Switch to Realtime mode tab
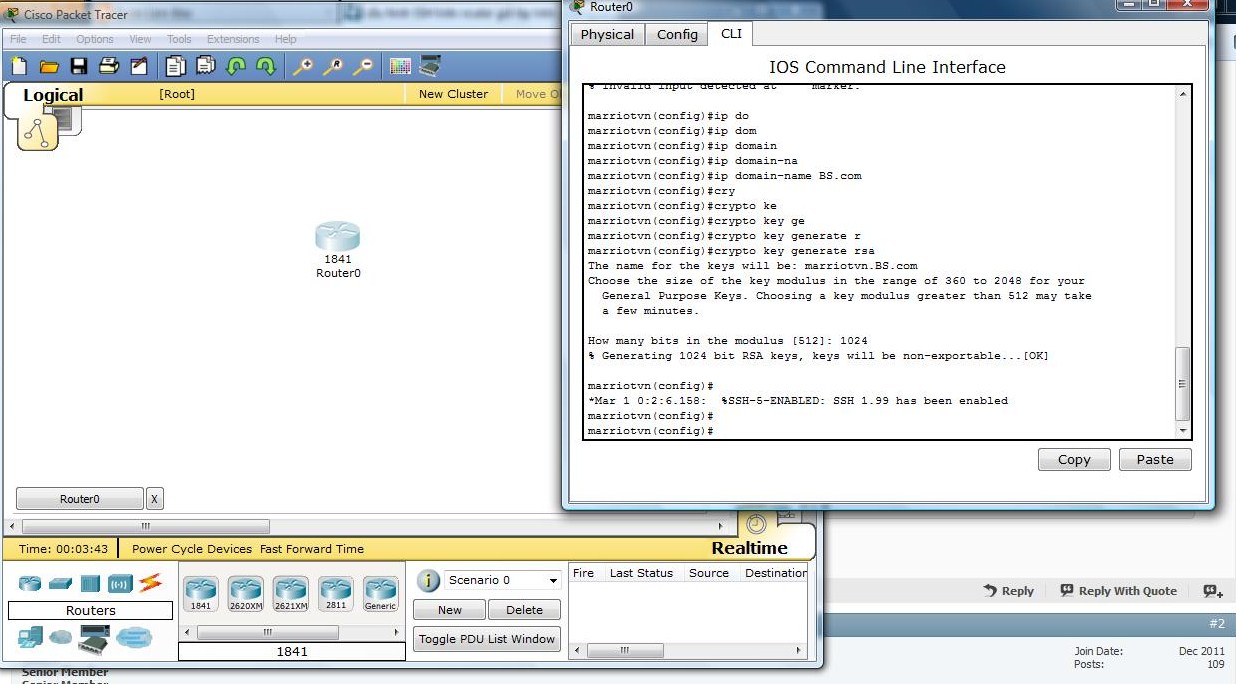Image resolution: width=1236 pixels, height=684 pixels. [x=749, y=548]
